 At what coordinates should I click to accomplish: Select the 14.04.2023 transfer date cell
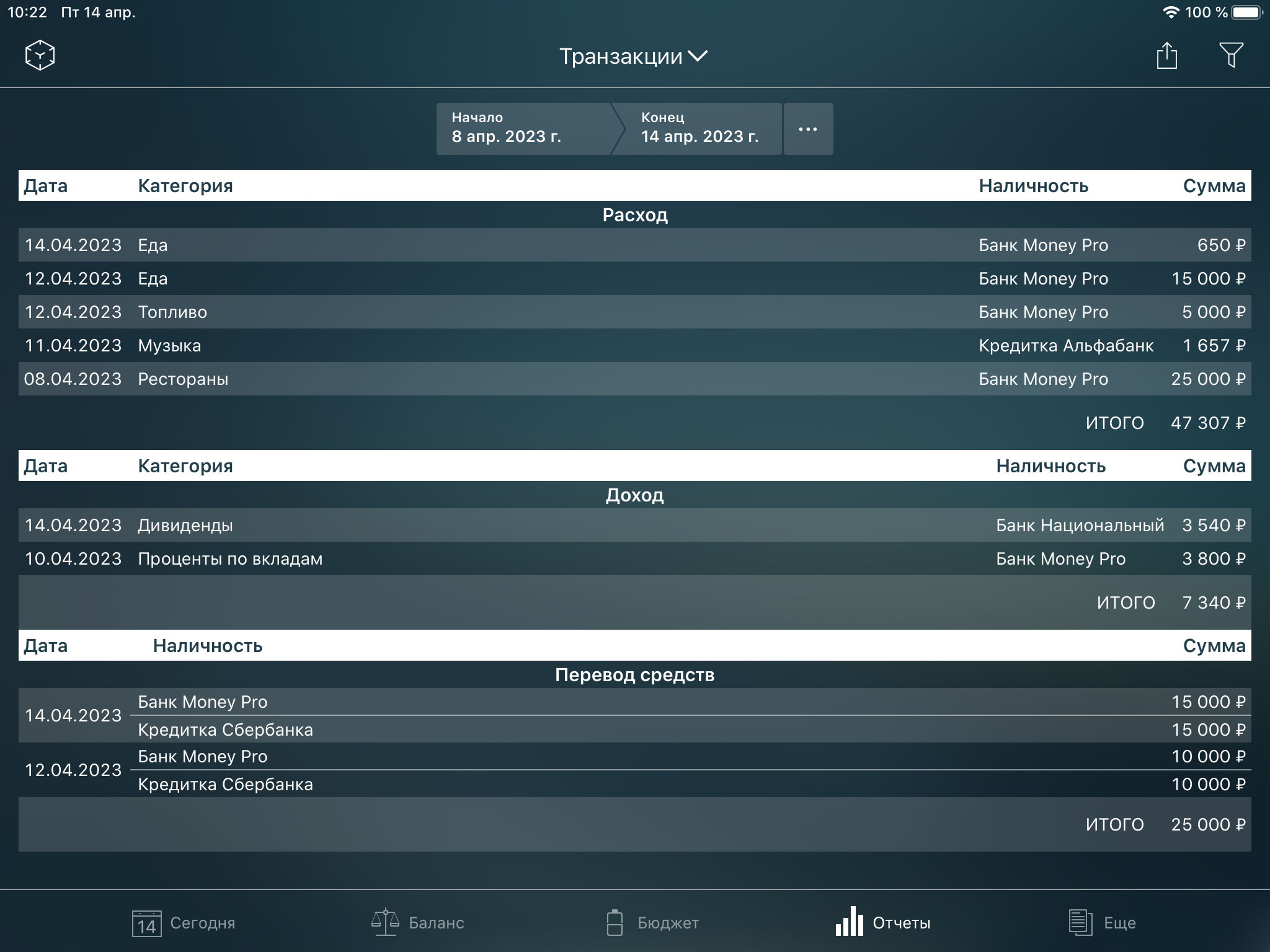click(x=73, y=715)
